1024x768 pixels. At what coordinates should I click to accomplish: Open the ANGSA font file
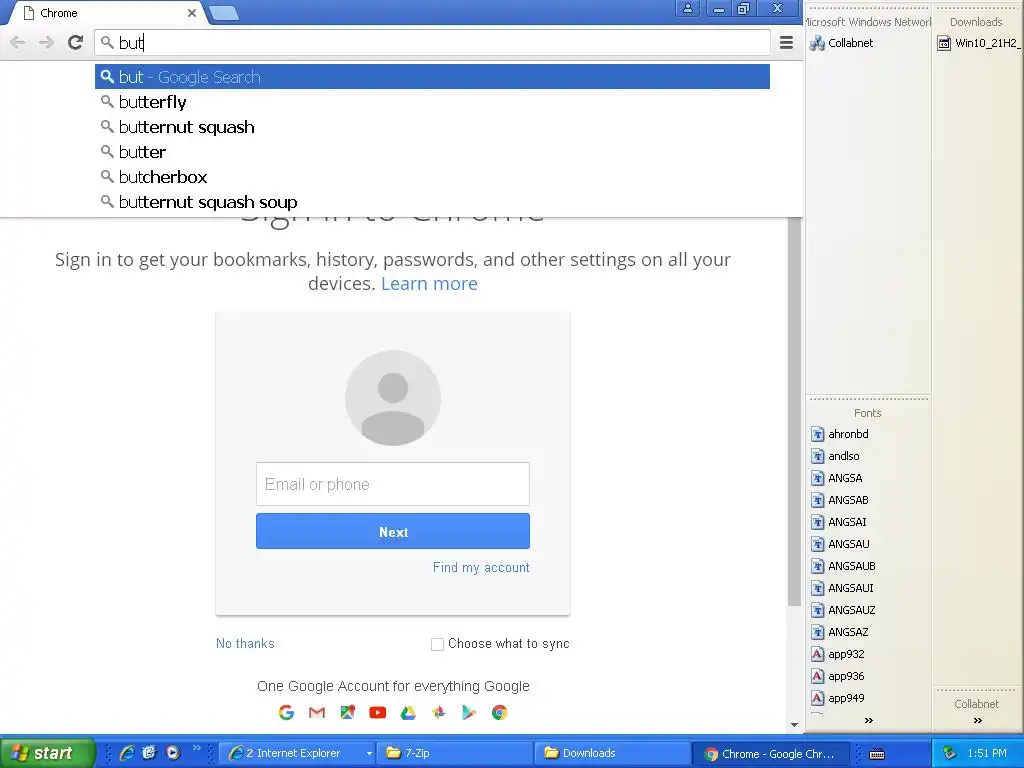(837, 478)
